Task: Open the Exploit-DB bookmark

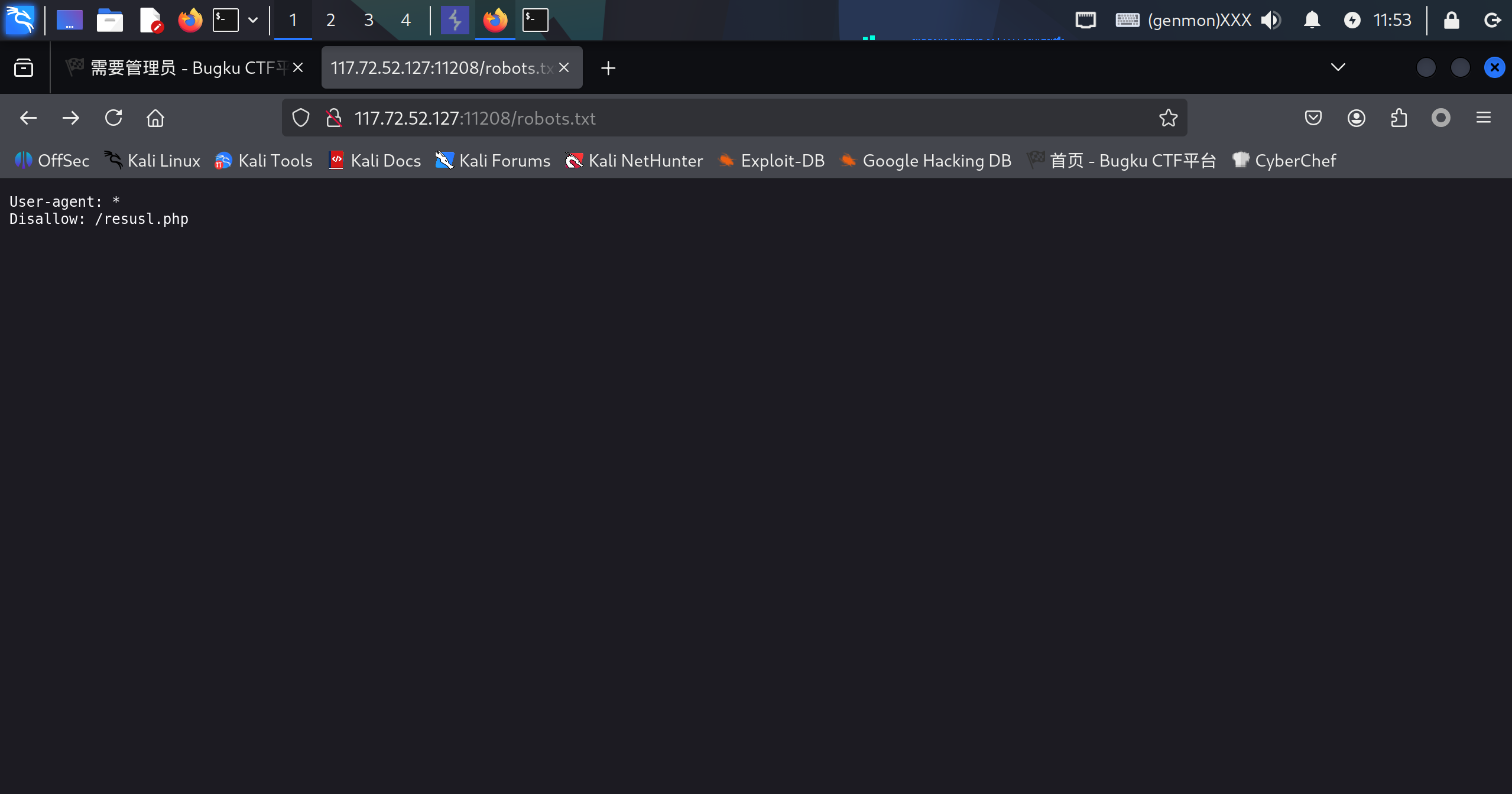Action: point(771,161)
